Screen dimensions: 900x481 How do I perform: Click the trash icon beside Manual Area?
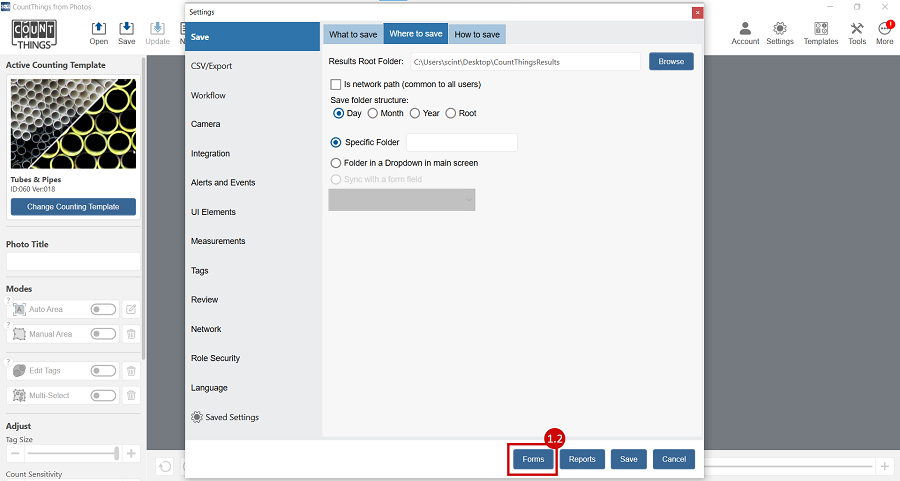click(x=130, y=334)
